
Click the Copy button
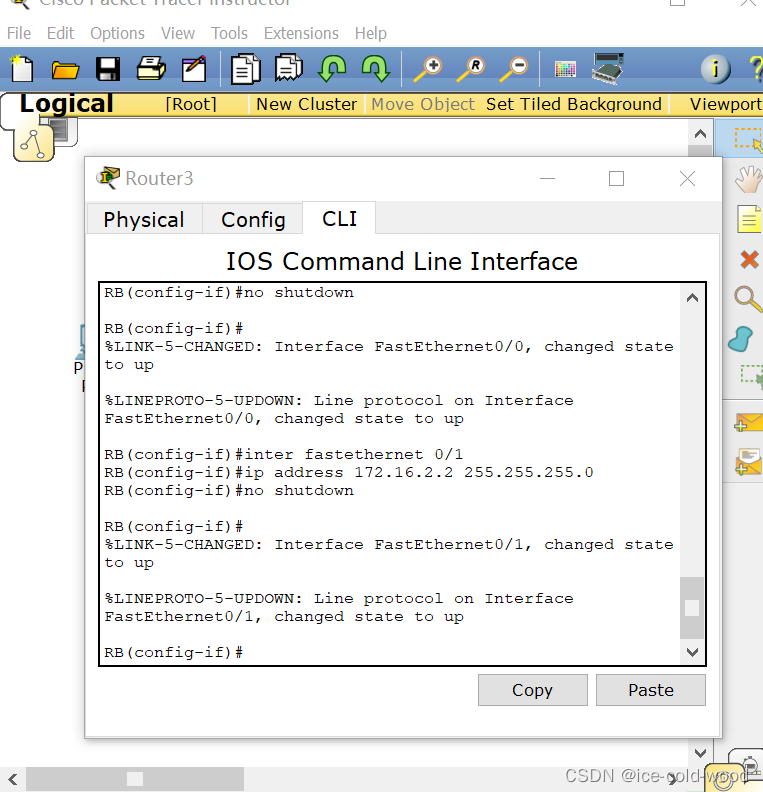[533, 690]
